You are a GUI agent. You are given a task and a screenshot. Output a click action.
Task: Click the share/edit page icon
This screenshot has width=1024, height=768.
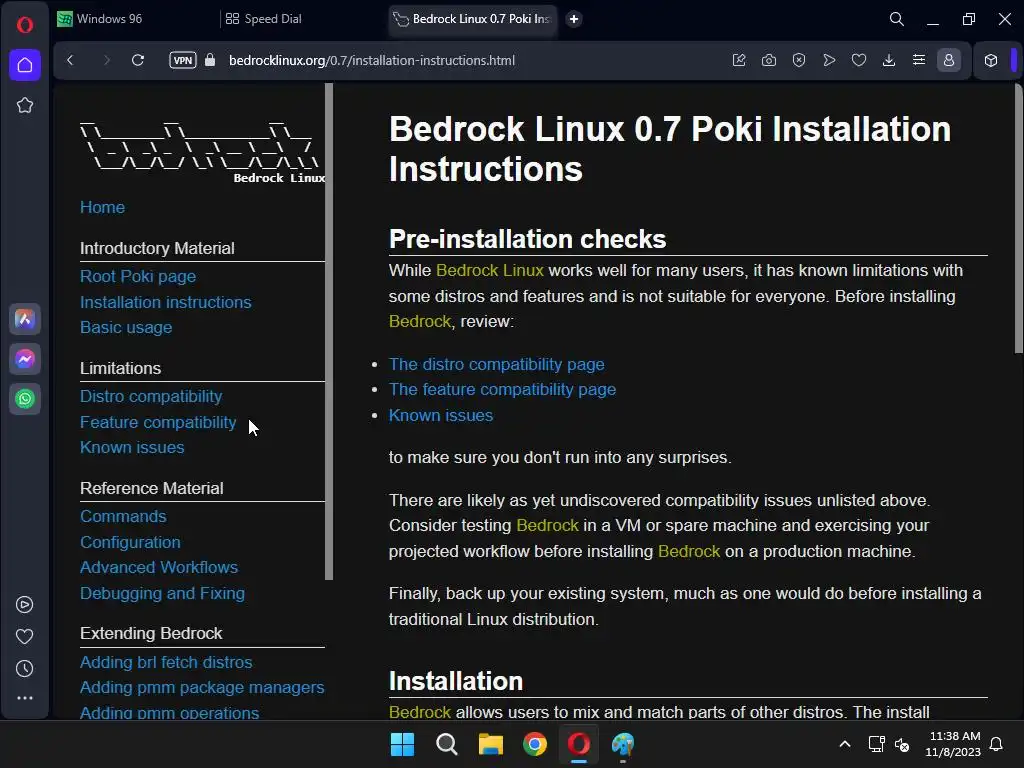[739, 60]
